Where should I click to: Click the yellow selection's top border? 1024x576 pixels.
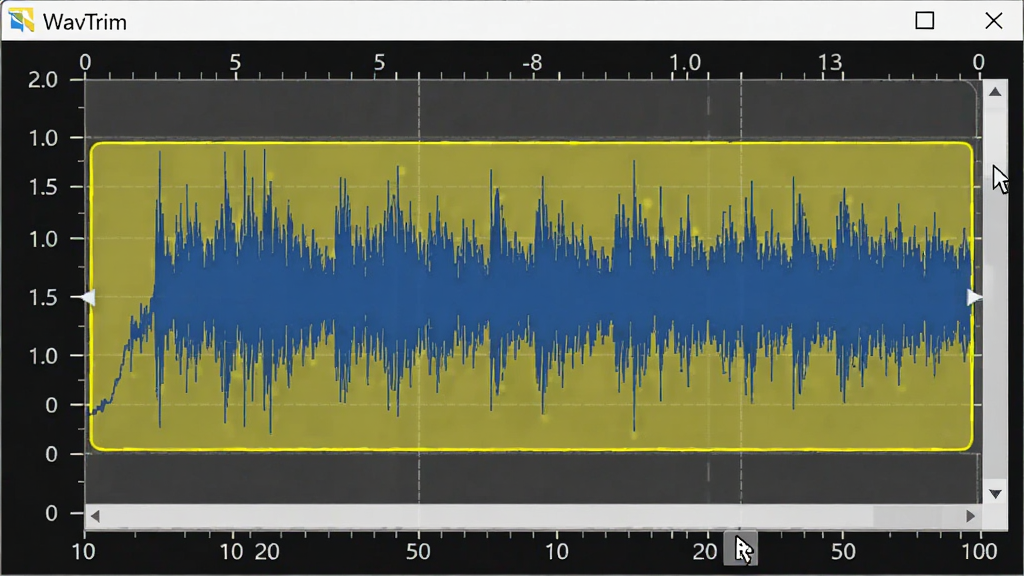click(x=532, y=142)
